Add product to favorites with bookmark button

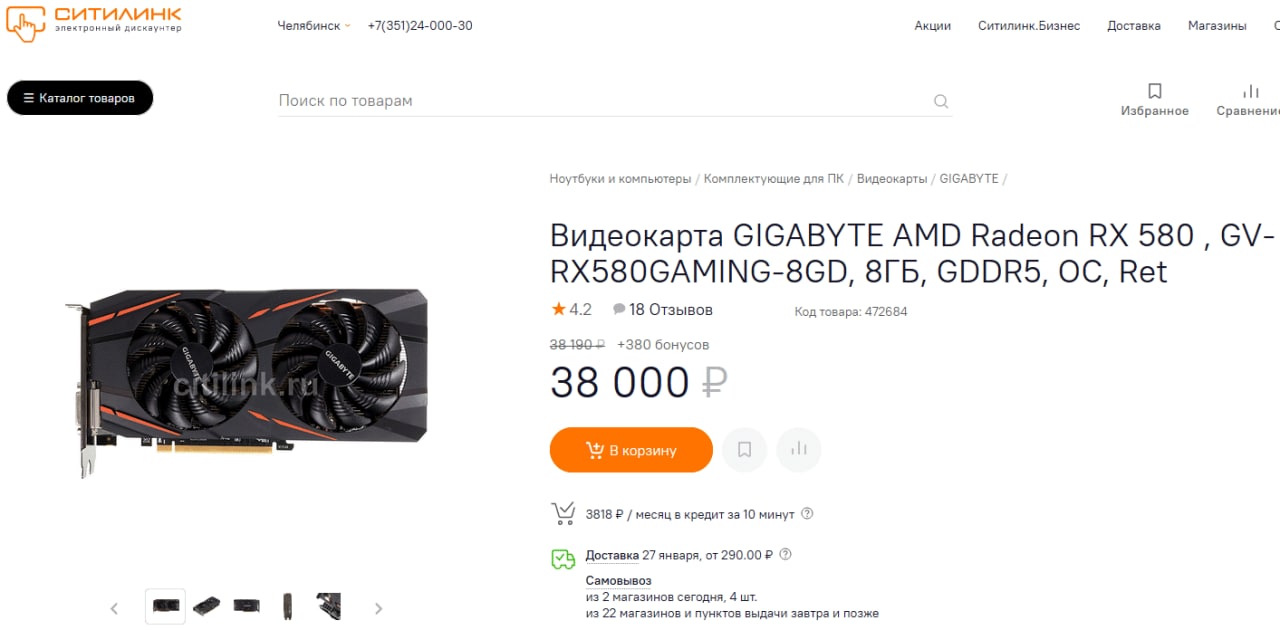[744, 450]
